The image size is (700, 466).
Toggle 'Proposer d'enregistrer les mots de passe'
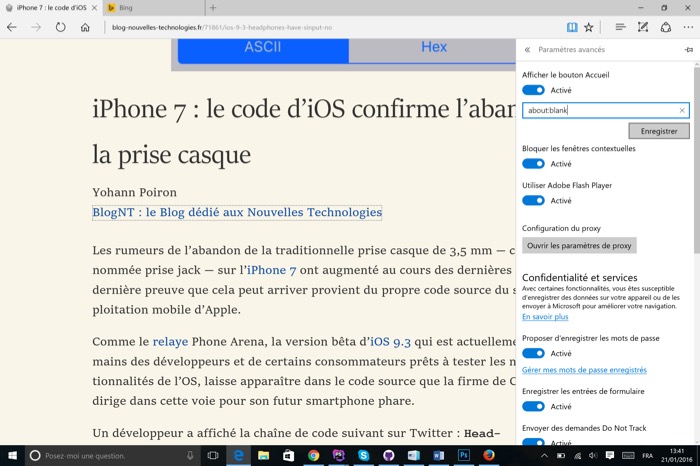pos(533,353)
